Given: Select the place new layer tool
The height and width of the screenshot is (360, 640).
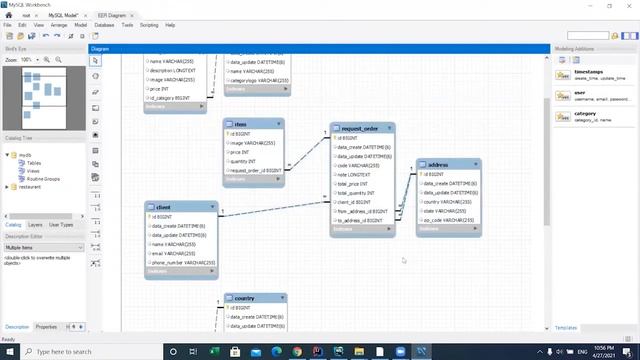Looking at the screenshot, I should pyautogui.click(x=96, y=108).
